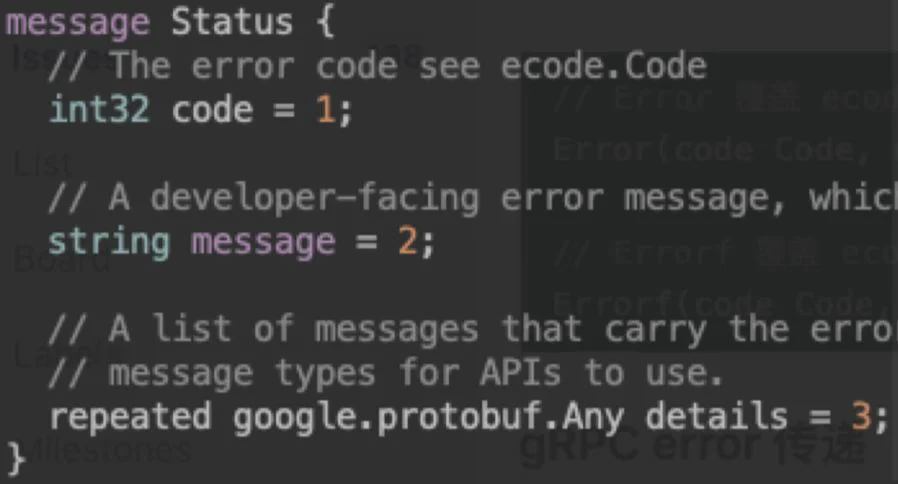The image size is (898, 484).
Task: Click field number 3 after details
Action: click(861, 416)
